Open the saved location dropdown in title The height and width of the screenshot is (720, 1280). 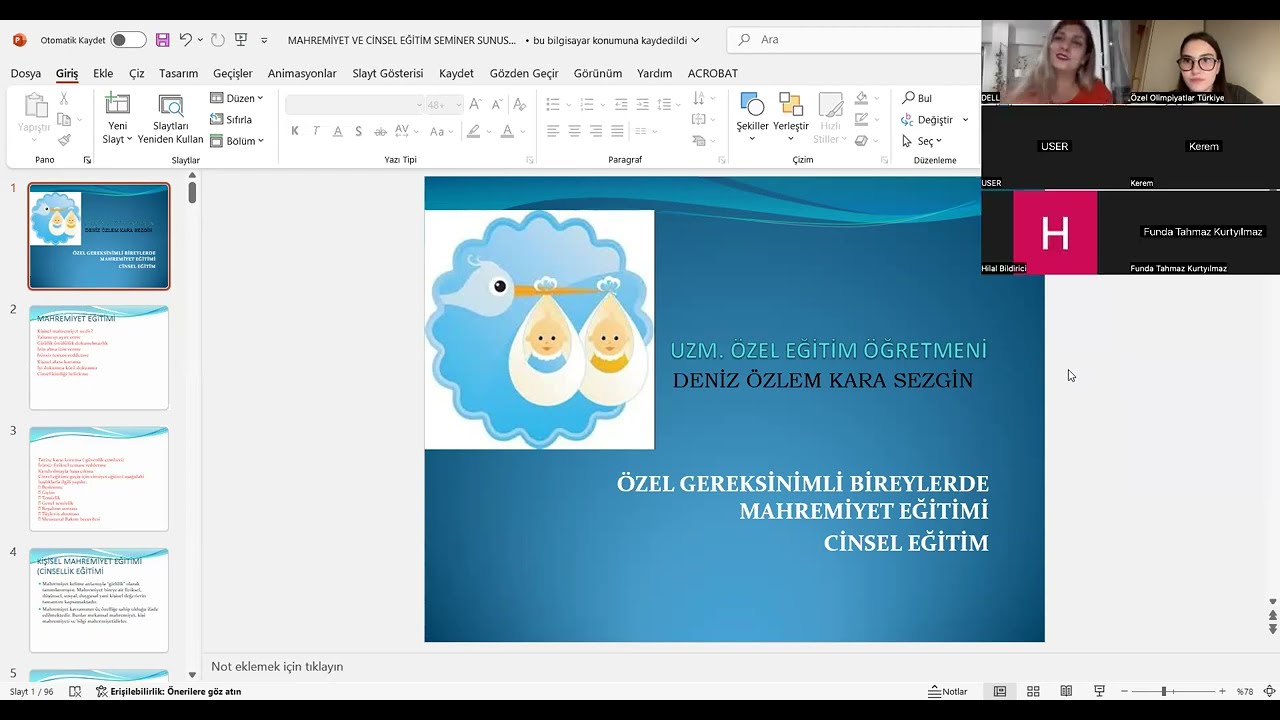click(695, 40)
